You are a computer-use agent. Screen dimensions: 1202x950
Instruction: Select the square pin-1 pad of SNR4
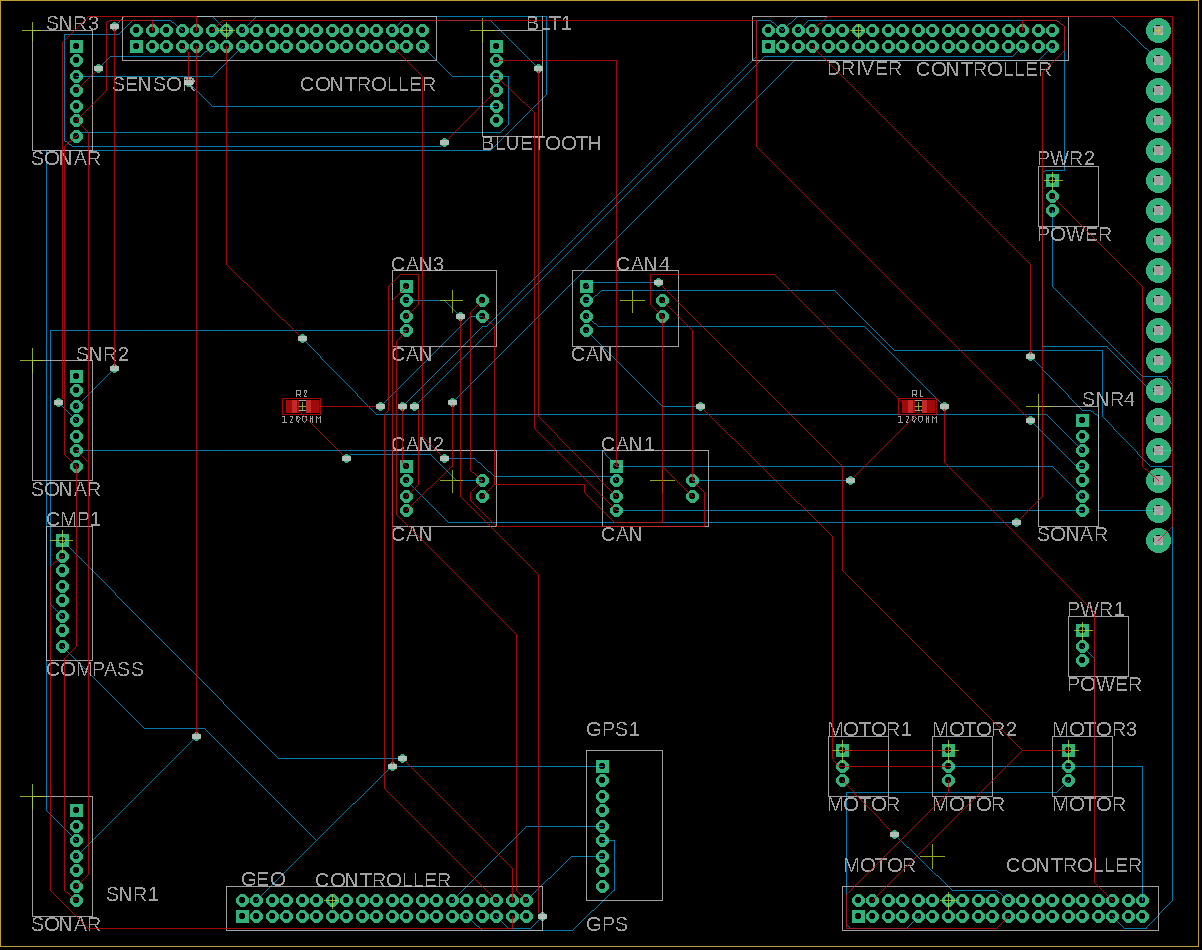point(1082,421)
